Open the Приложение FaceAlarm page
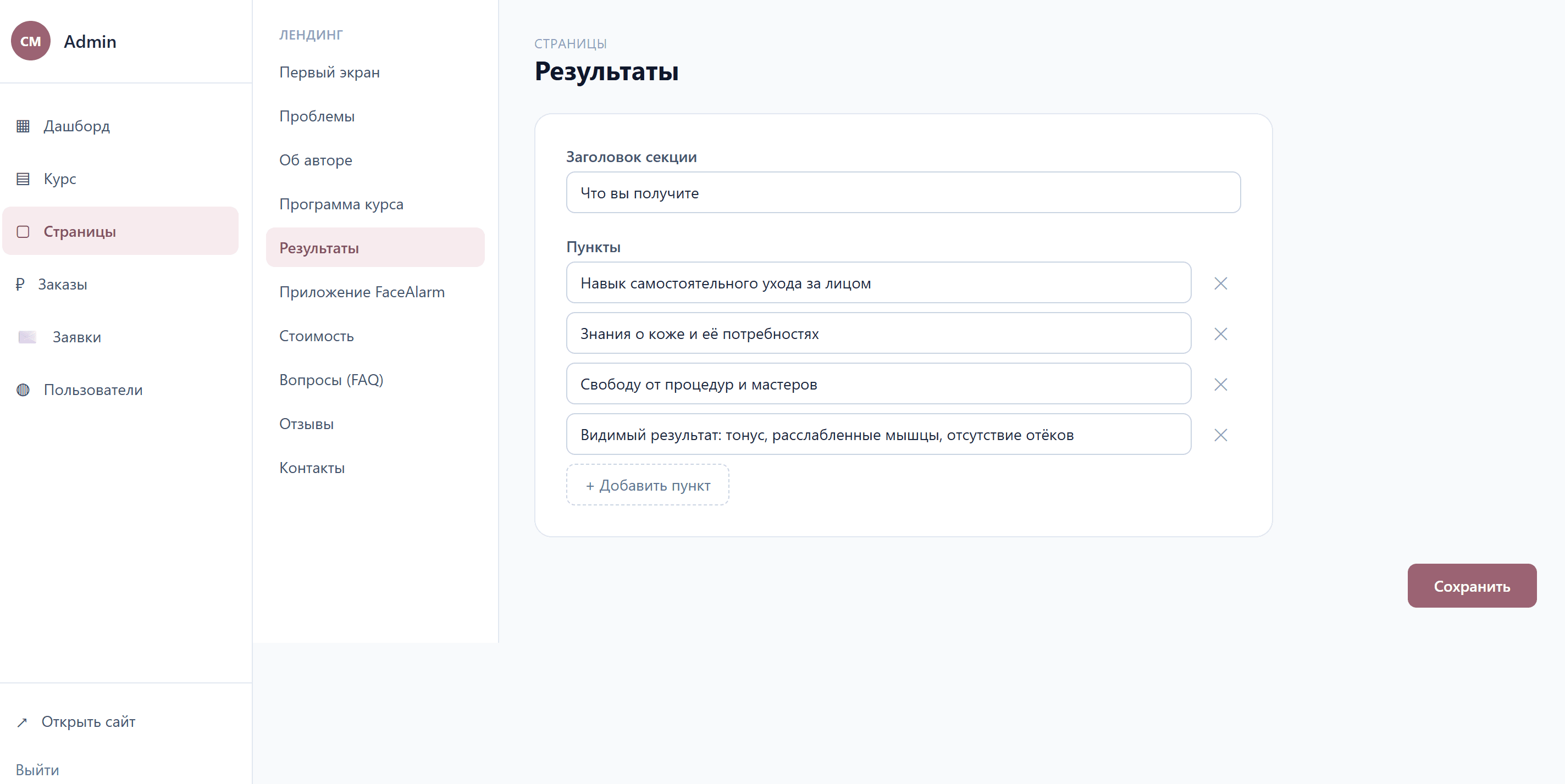1565x784 pixels. point(375,292)
